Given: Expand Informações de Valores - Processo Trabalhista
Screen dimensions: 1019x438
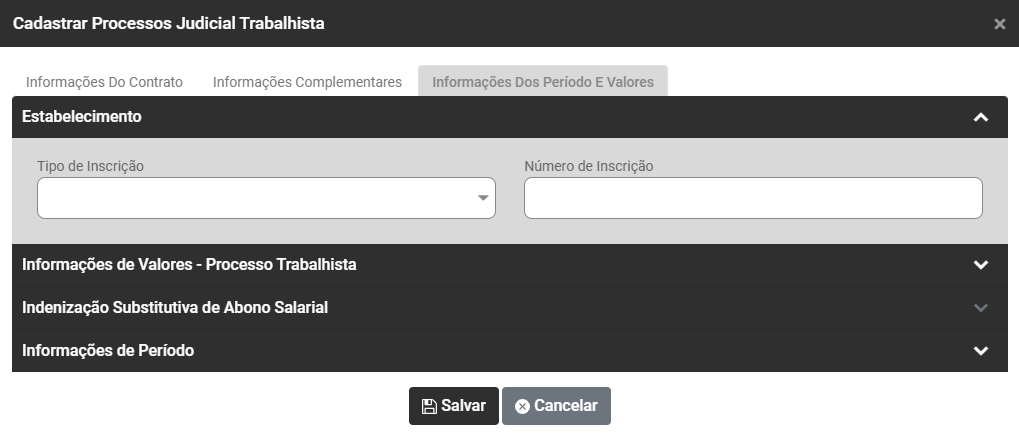Looking at the screenshot, I should pos(190,265).
